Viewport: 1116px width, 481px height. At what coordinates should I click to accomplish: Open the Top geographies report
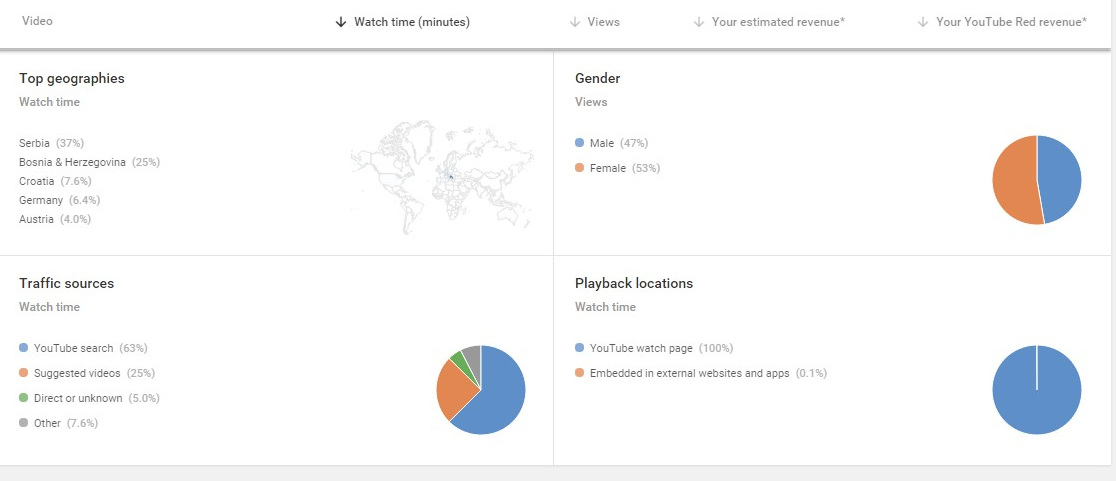72,78
